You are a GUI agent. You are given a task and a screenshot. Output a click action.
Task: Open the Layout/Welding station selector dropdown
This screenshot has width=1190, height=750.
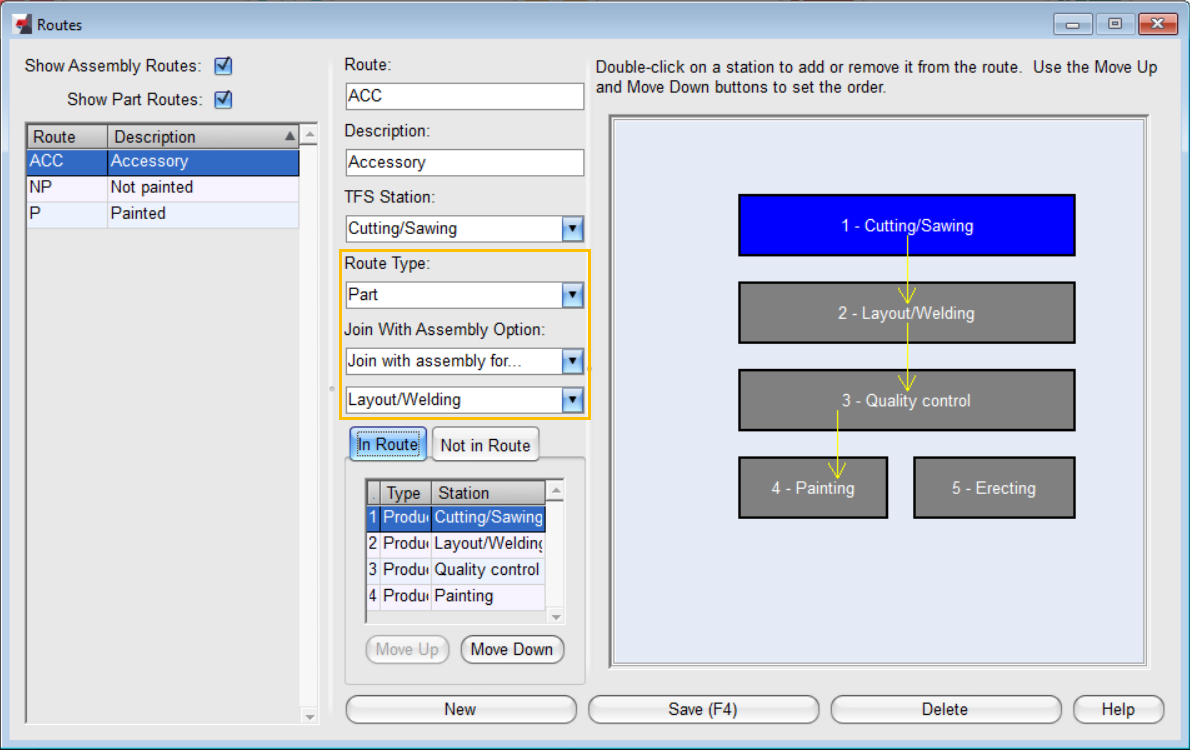click(572, 399)
